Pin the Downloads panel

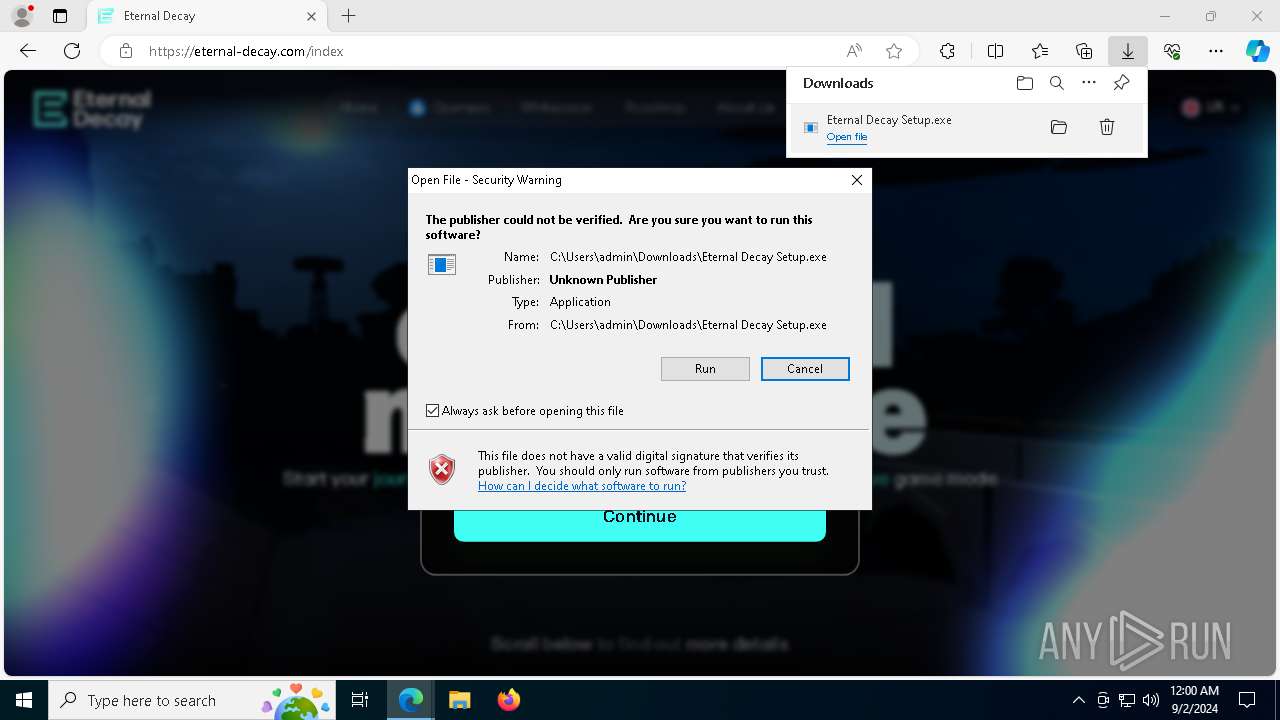1122,83
